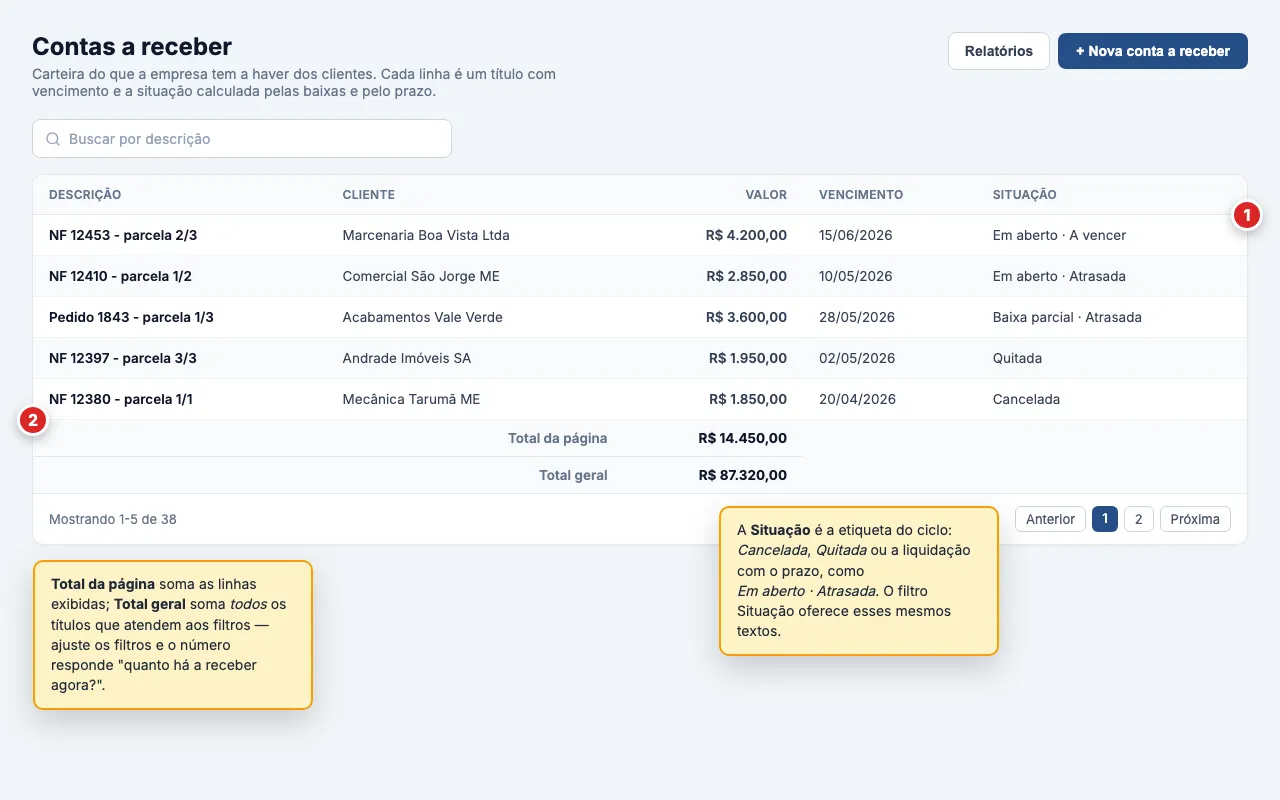Click client Andrade Imóveis SA
The height and width of the screenshot is (800, 1280).
(406, 358)
